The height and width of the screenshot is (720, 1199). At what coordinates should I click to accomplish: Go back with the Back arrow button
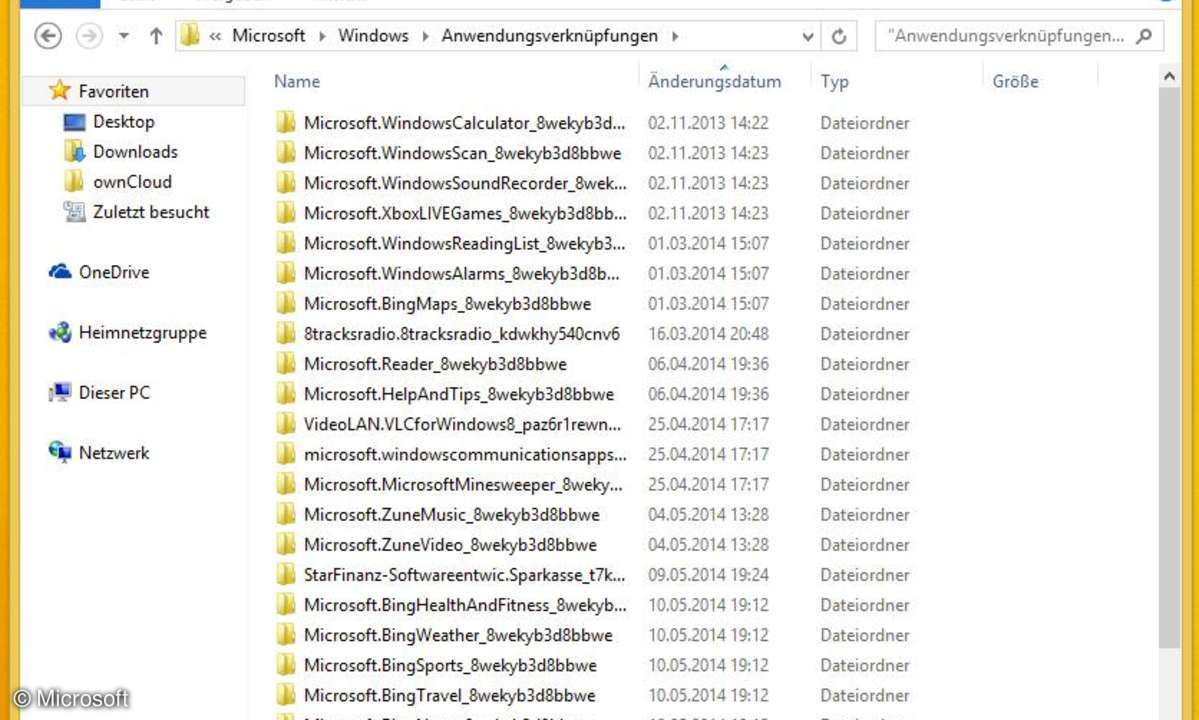click(48, 36)
